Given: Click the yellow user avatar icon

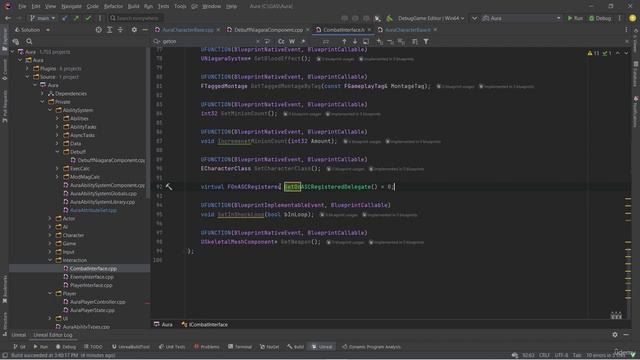Looking at the screenshot, I should click(x=632, y=18).
